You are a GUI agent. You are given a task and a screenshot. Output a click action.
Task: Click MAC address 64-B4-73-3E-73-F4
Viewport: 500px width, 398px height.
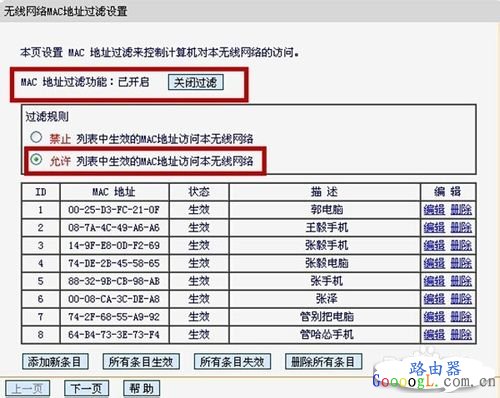[114, 334]
